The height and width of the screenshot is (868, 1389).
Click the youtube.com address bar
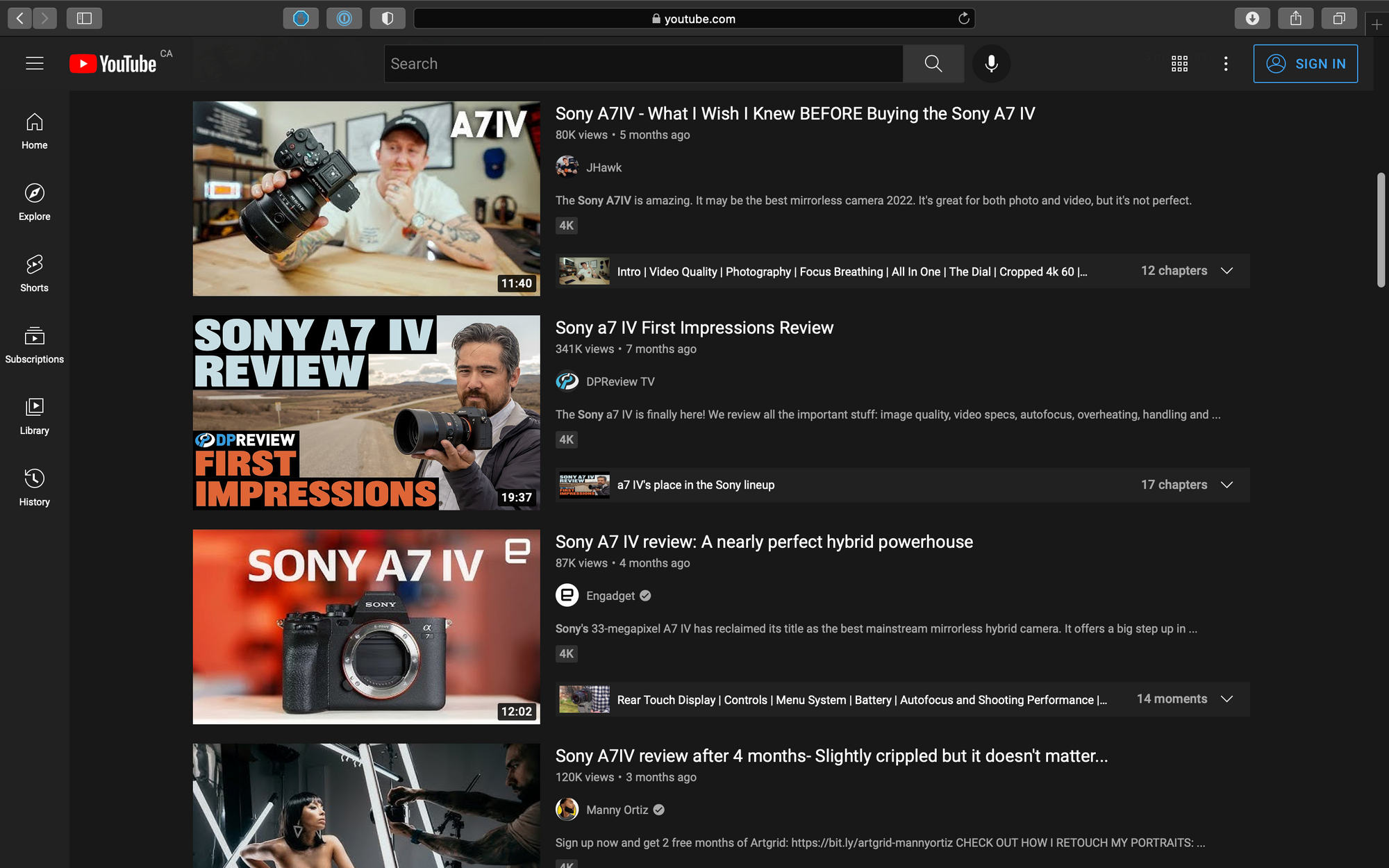point(694,19)
